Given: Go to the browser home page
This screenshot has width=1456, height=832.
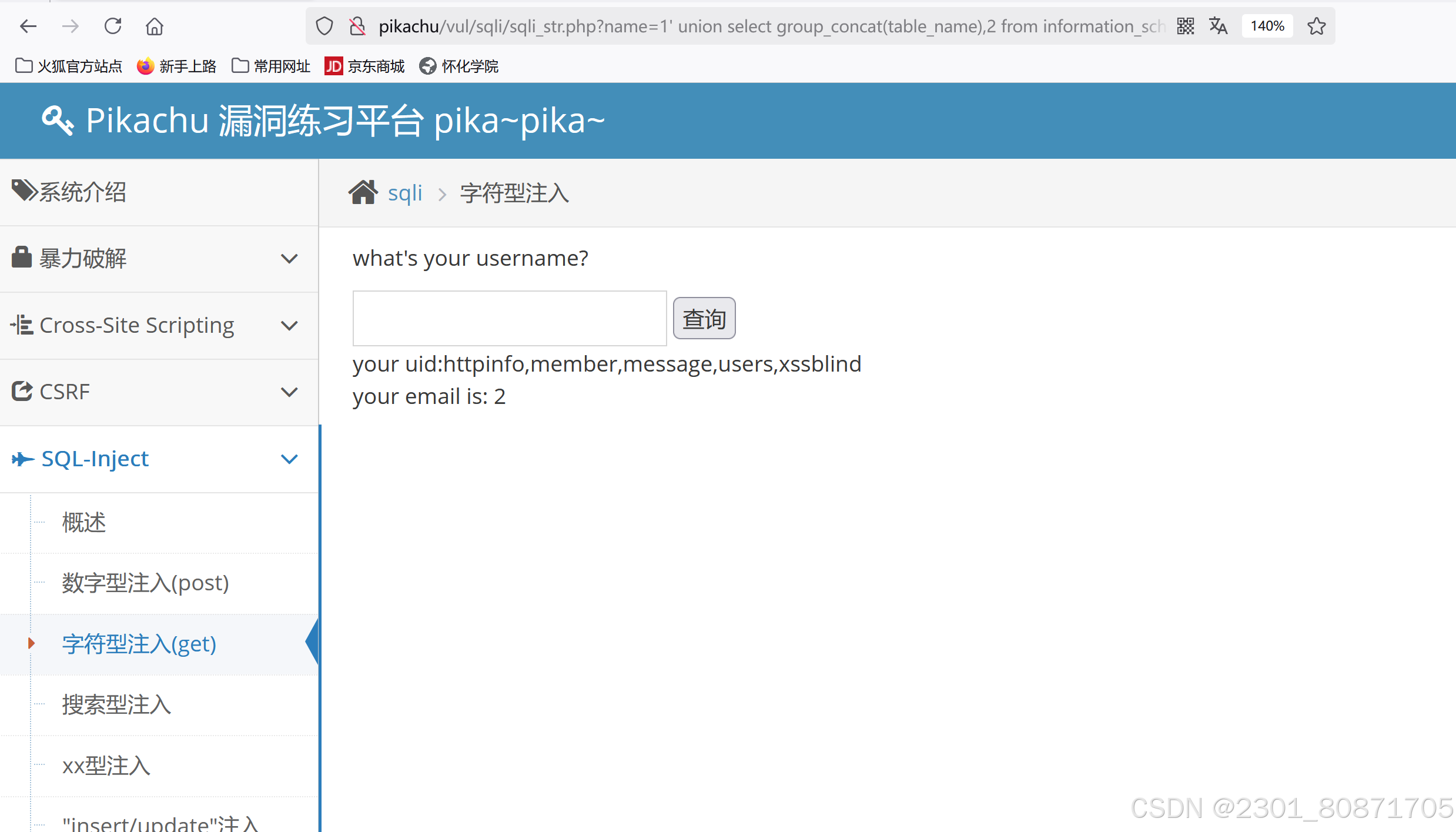Looking at the screenshot, I should [x=155, y=26].
